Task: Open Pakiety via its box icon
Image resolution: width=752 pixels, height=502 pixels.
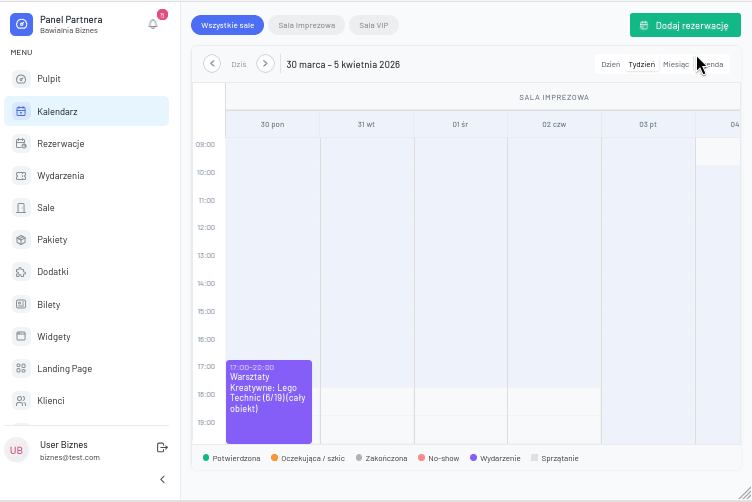Action: (21, 240)
